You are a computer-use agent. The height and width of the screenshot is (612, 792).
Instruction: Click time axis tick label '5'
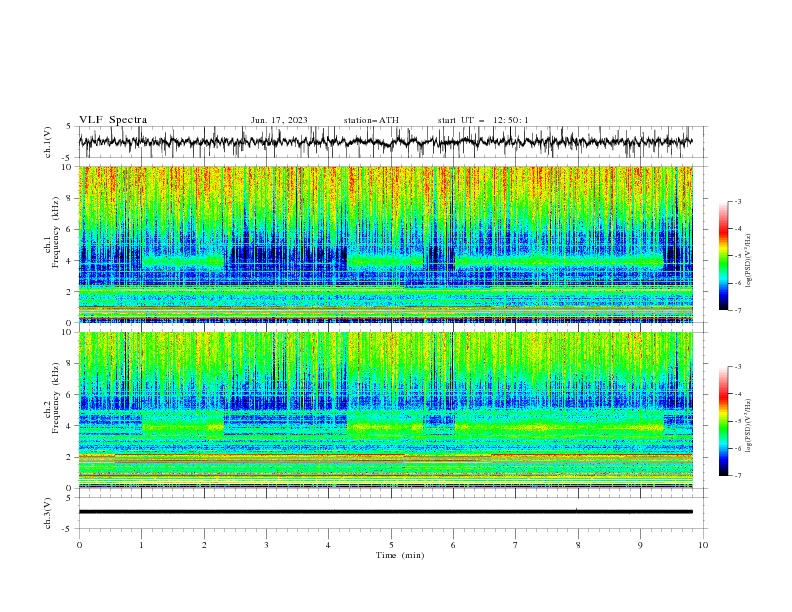click(391, 545)
